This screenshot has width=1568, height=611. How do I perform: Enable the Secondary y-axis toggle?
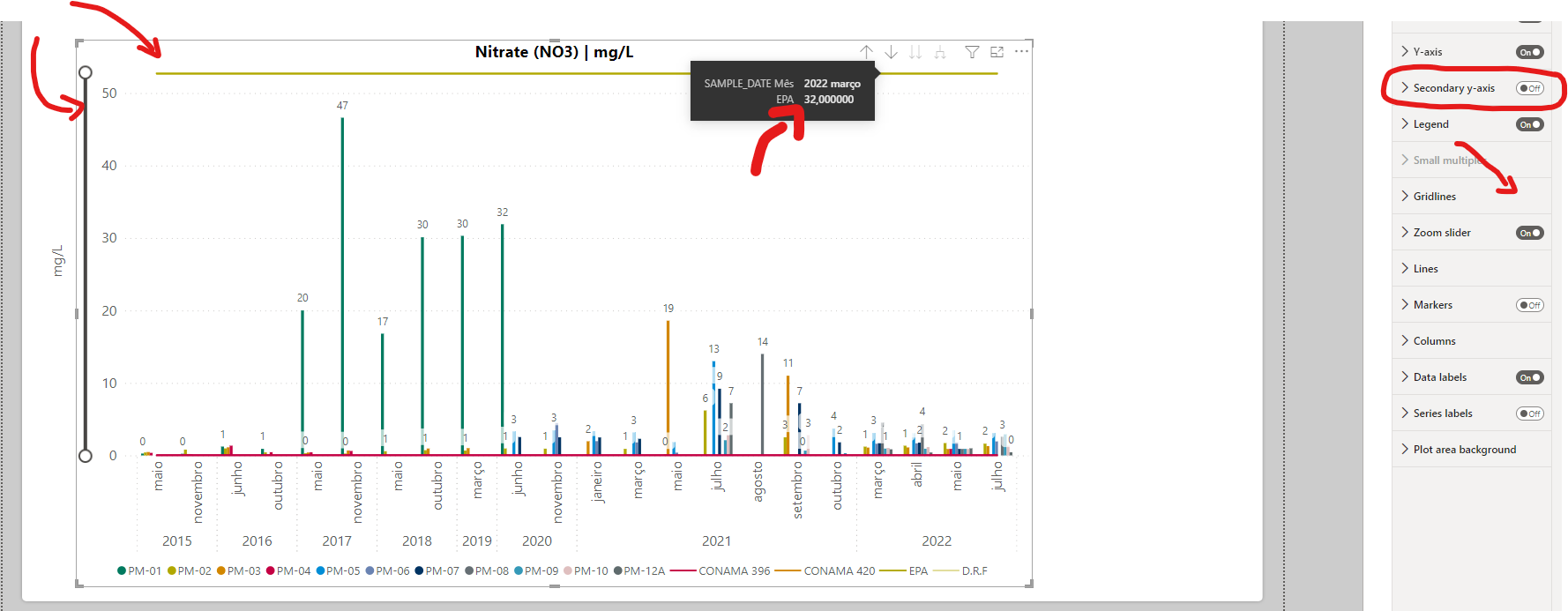(1530, 88)
